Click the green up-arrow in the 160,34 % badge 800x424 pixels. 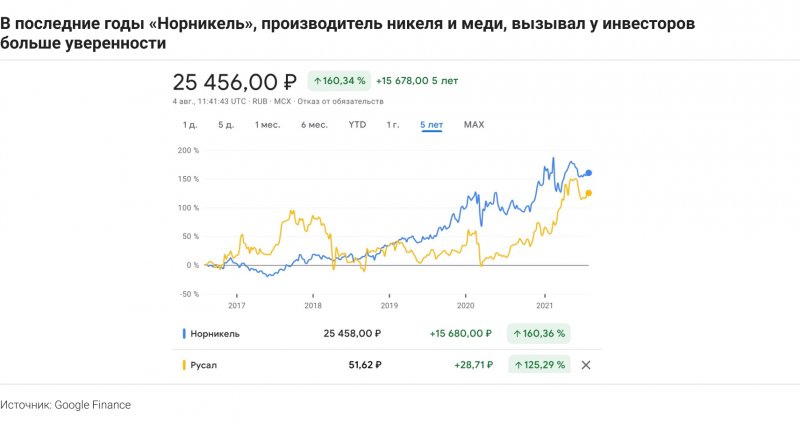coord(317,80)
